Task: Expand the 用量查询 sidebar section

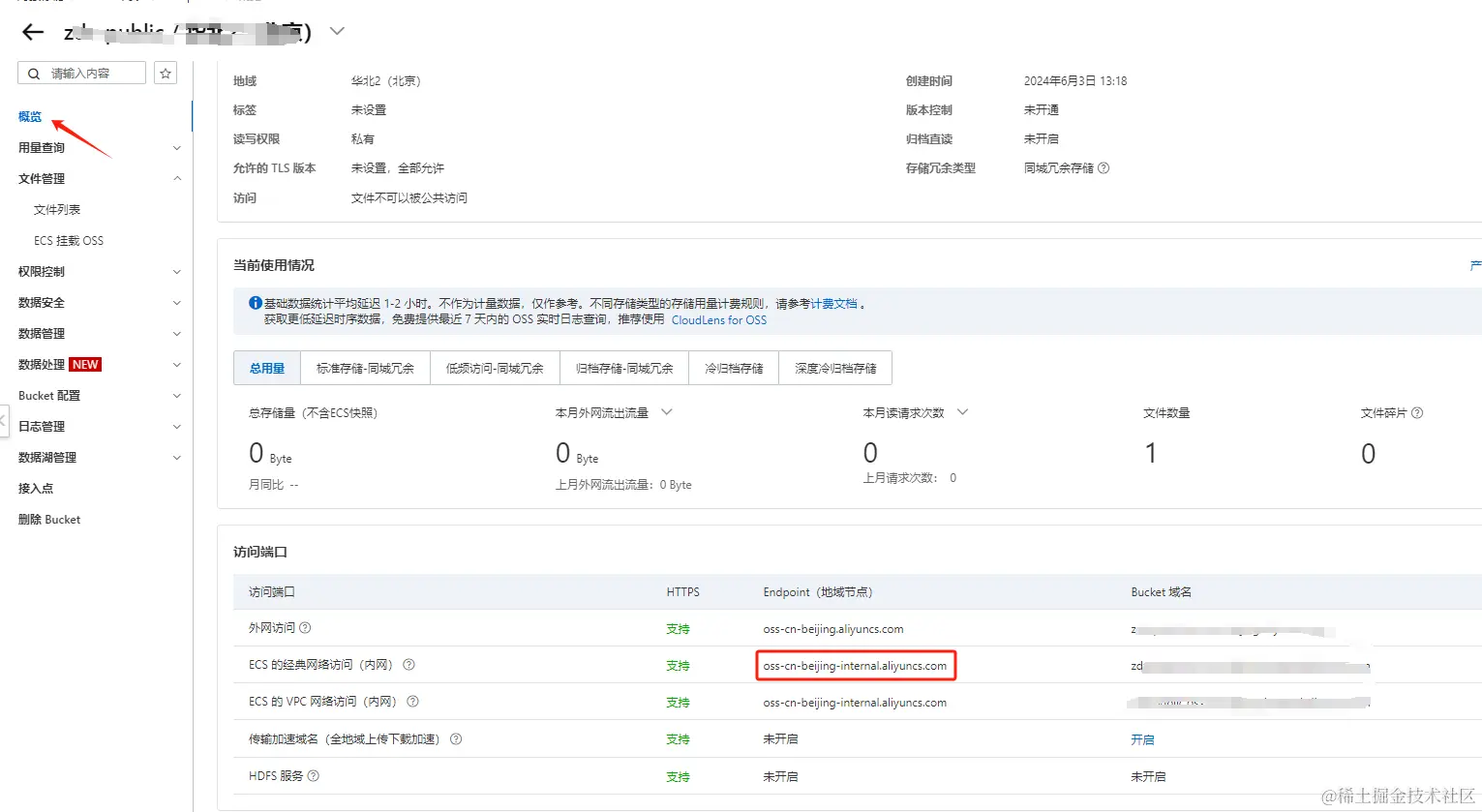Action: click(x=99, y=148)
